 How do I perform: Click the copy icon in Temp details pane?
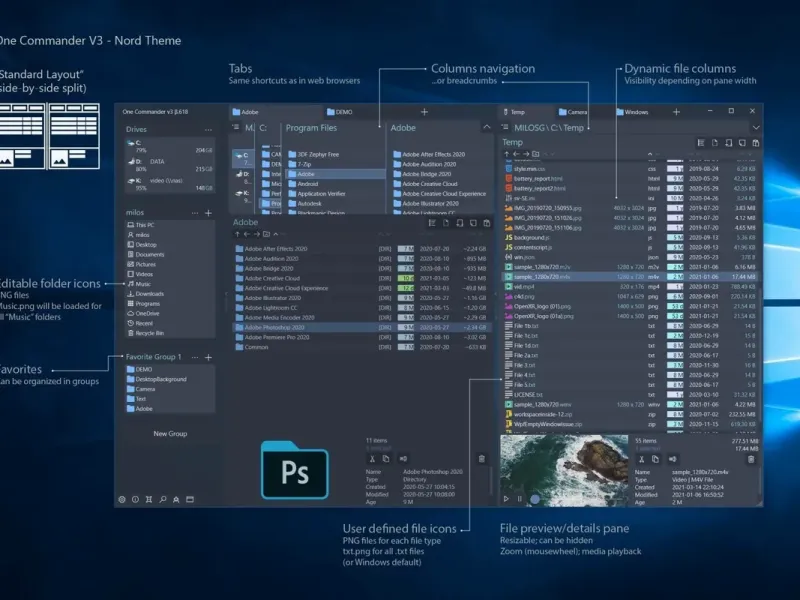656,459
